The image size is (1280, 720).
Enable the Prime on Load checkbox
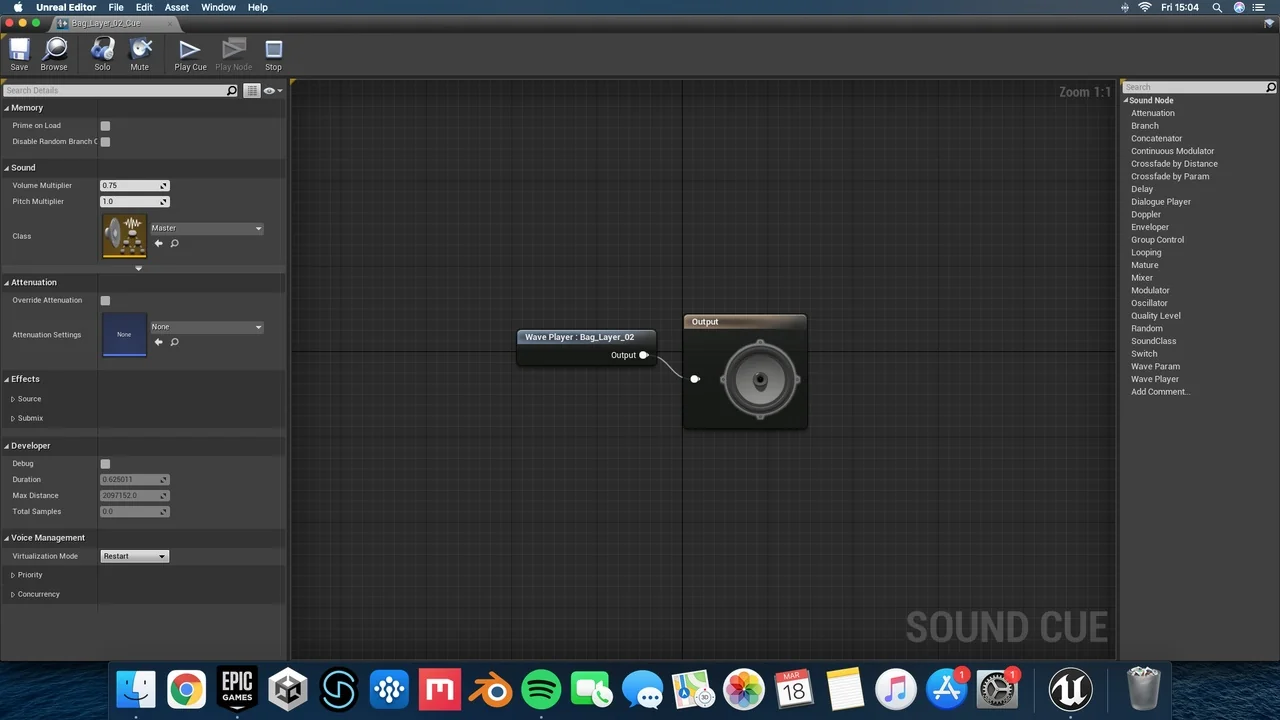point(105,125)
